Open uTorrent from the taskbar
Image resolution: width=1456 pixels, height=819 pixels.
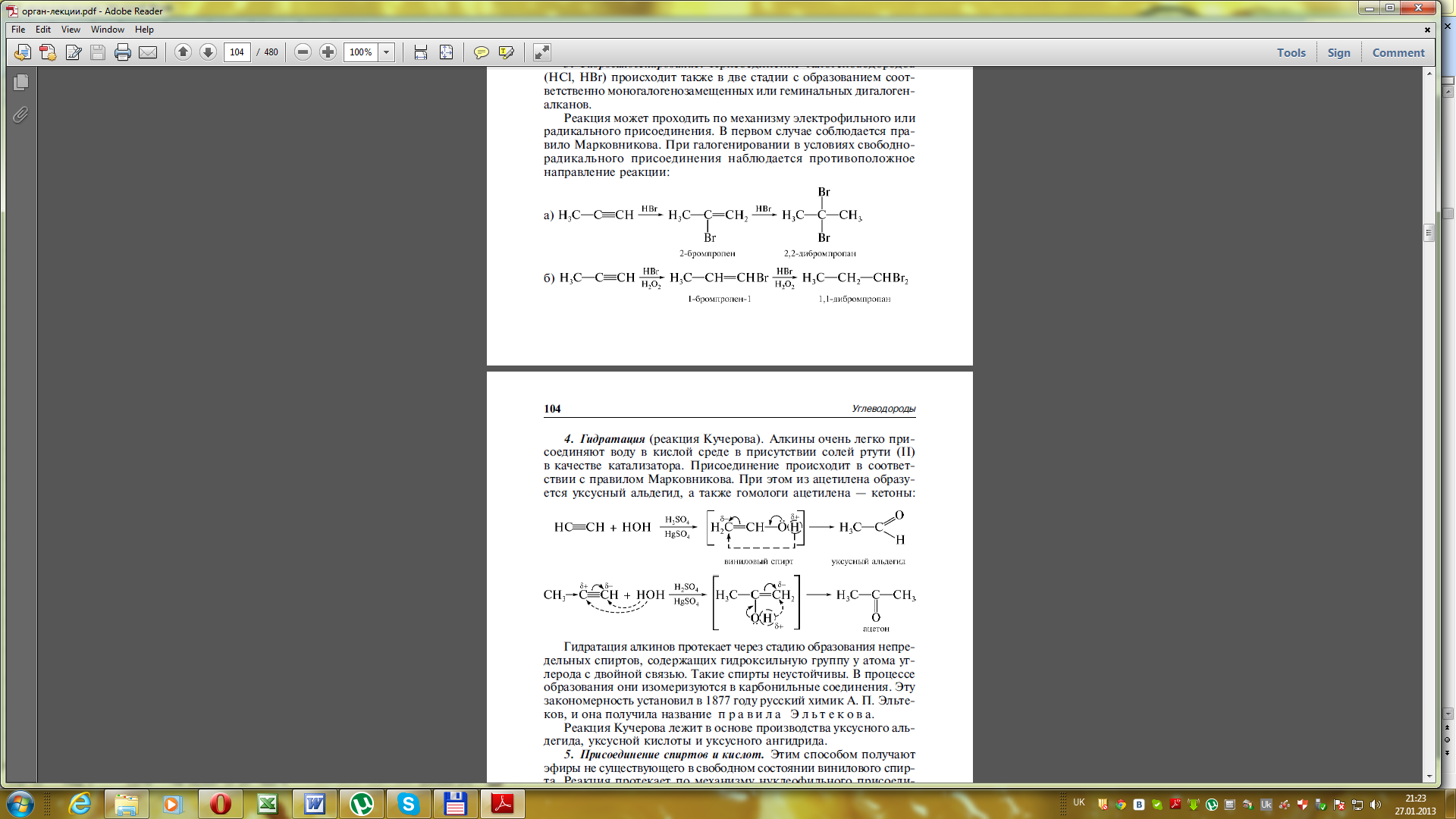pyautogui.click(x=361, y=804)
